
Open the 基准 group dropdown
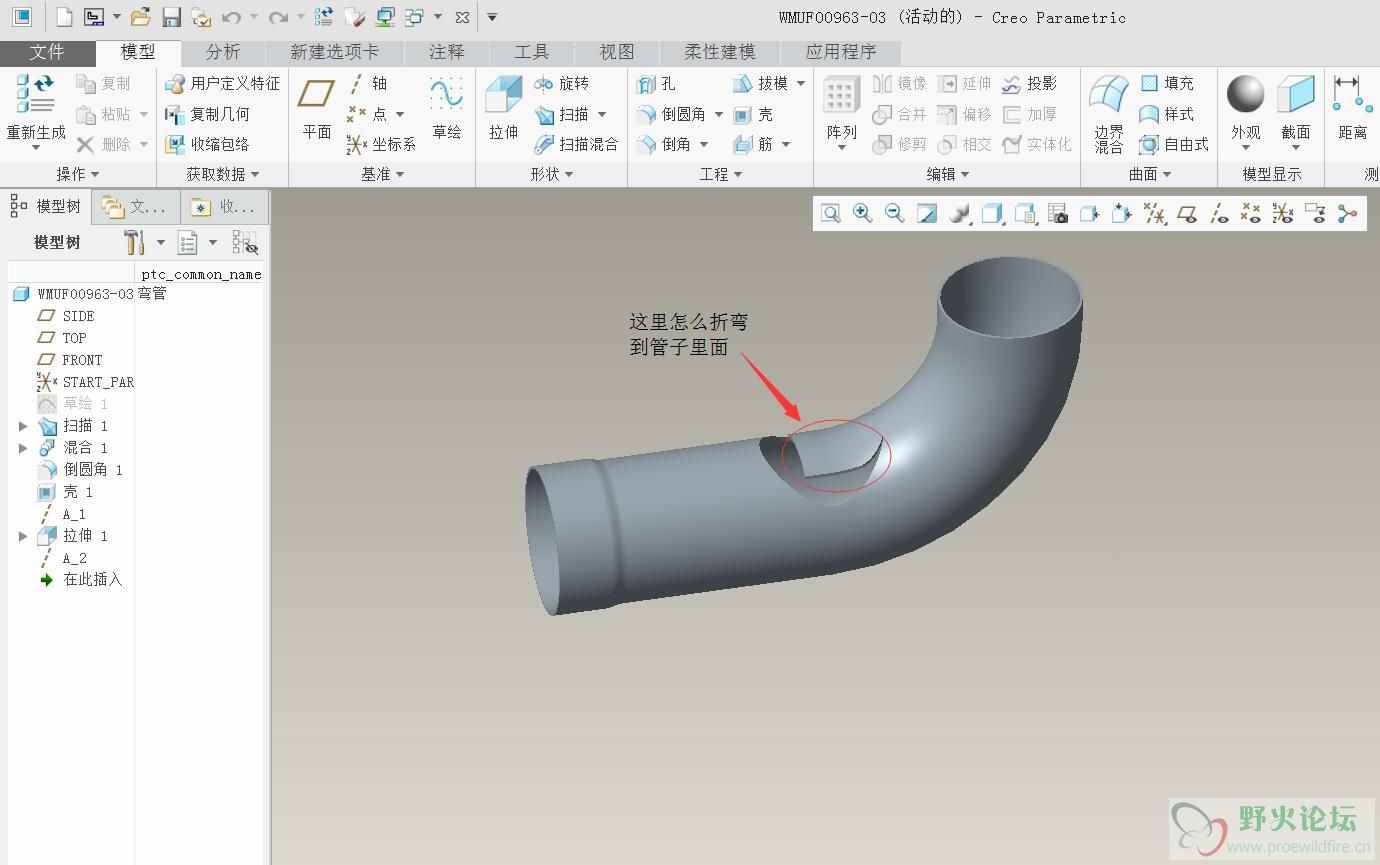point(382,174)
